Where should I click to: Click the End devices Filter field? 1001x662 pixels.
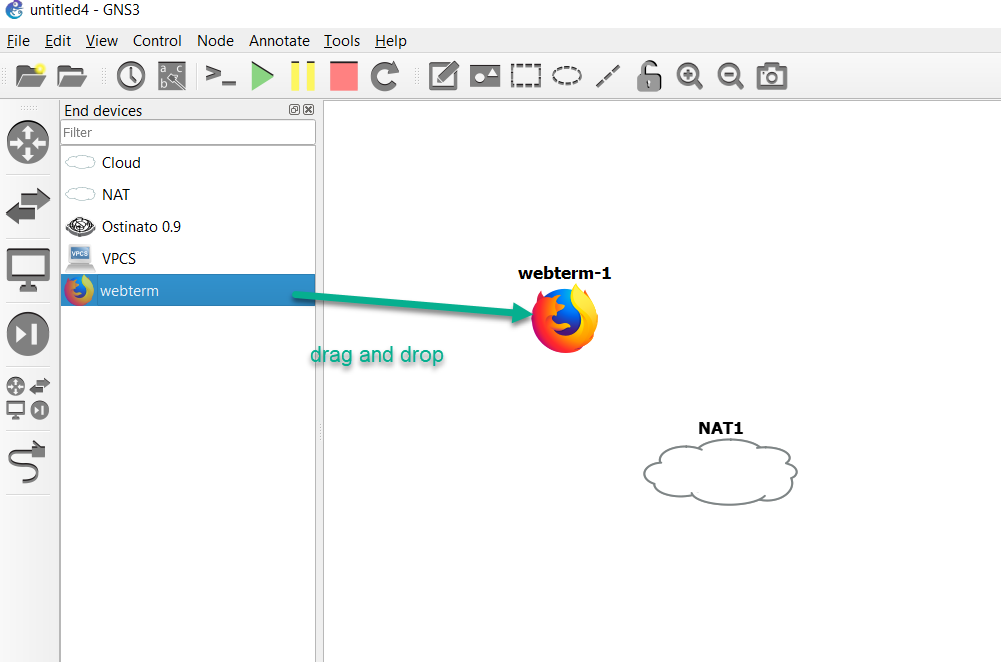(x=188, y=132)
